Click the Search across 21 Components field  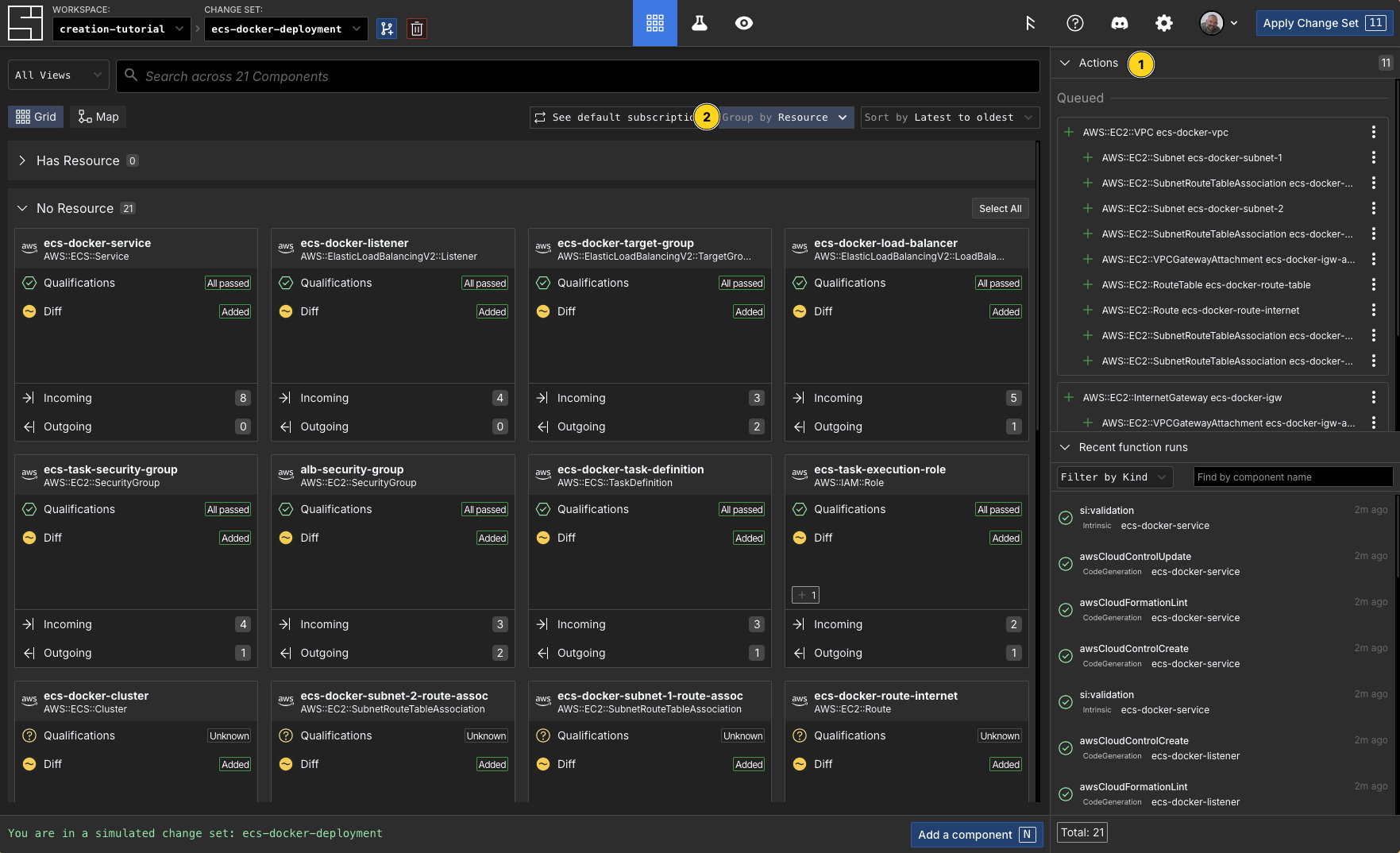click(578, 76)
